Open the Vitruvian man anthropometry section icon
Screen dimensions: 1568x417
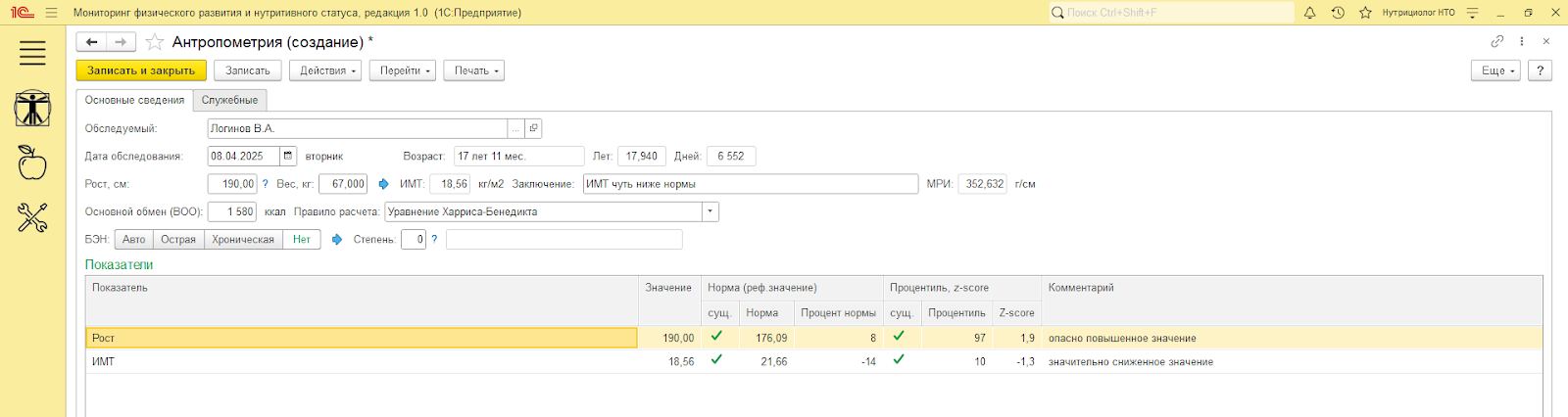click(x=32, y=109)
